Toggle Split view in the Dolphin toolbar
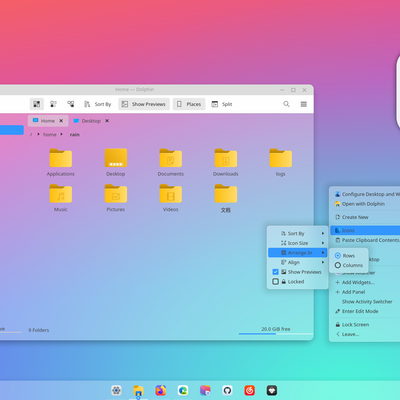400x400 pixels. pyautogui.click(x=222, y=104)
